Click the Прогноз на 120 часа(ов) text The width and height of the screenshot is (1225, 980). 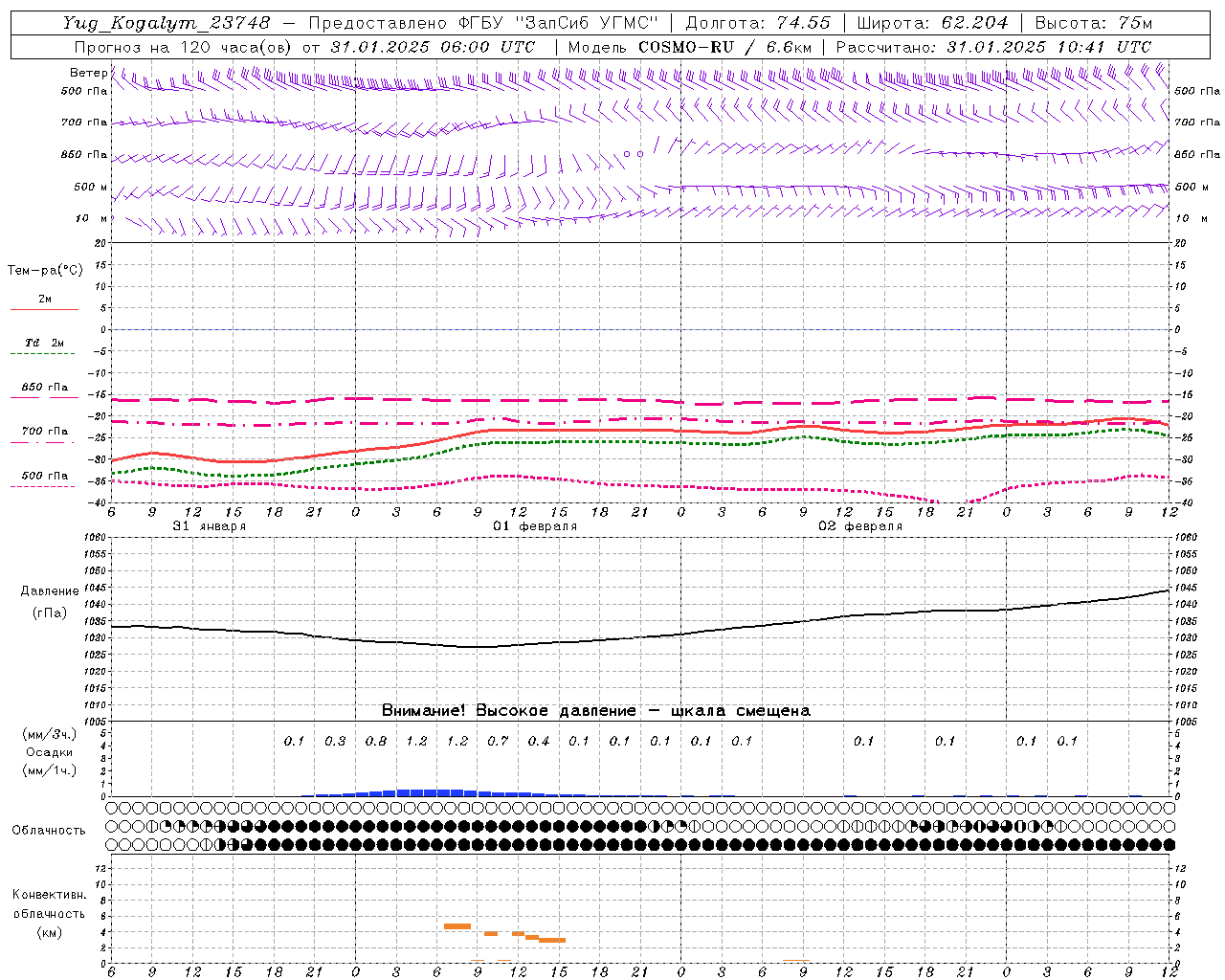[185, 47]
